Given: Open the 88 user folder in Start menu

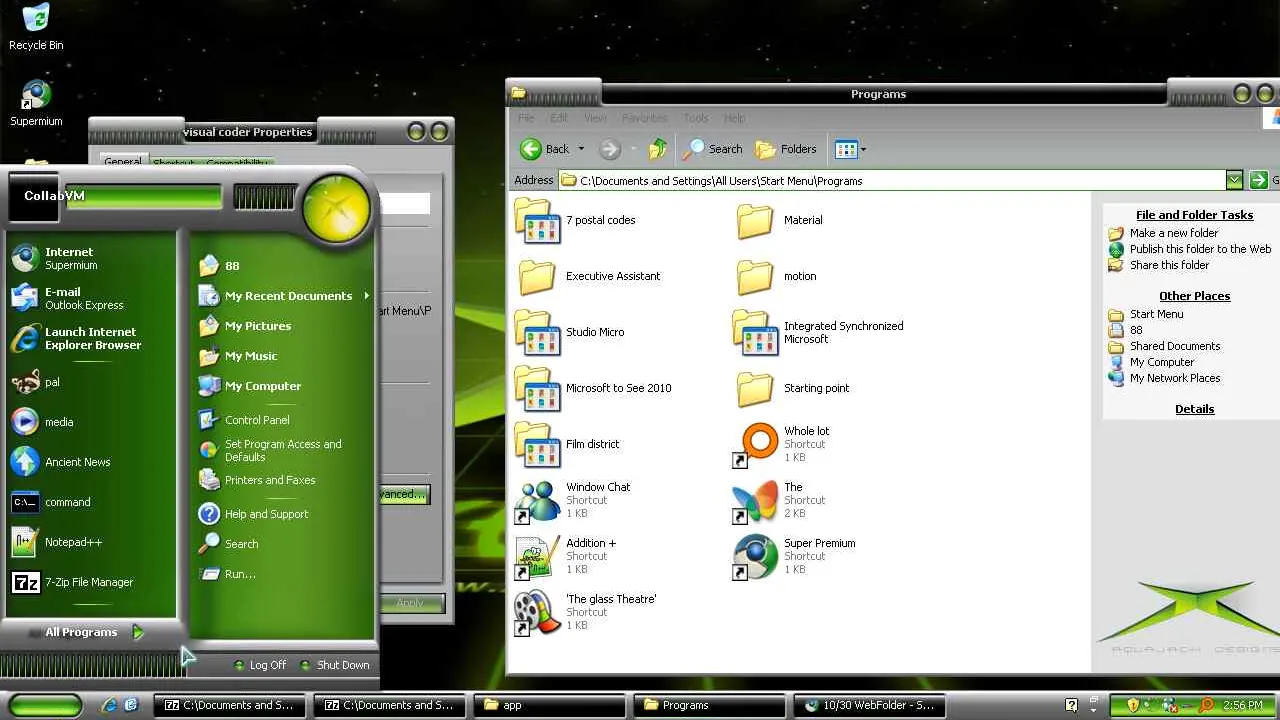Looking at the screenshot, I should (x=283, y=266).
